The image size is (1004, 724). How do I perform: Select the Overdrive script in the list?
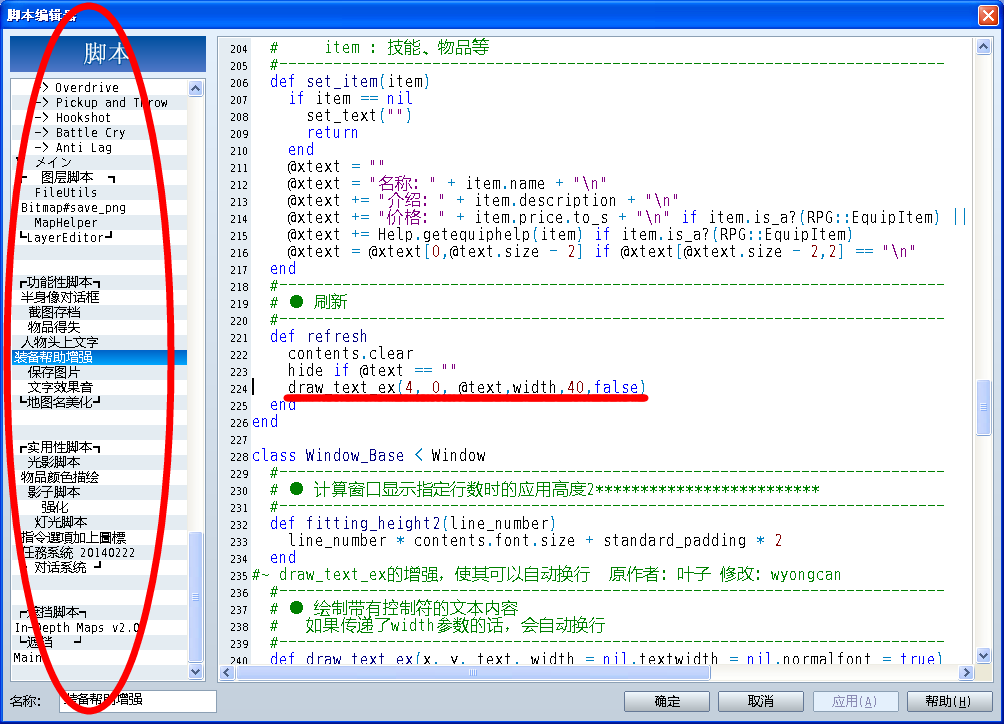[99, 88]
